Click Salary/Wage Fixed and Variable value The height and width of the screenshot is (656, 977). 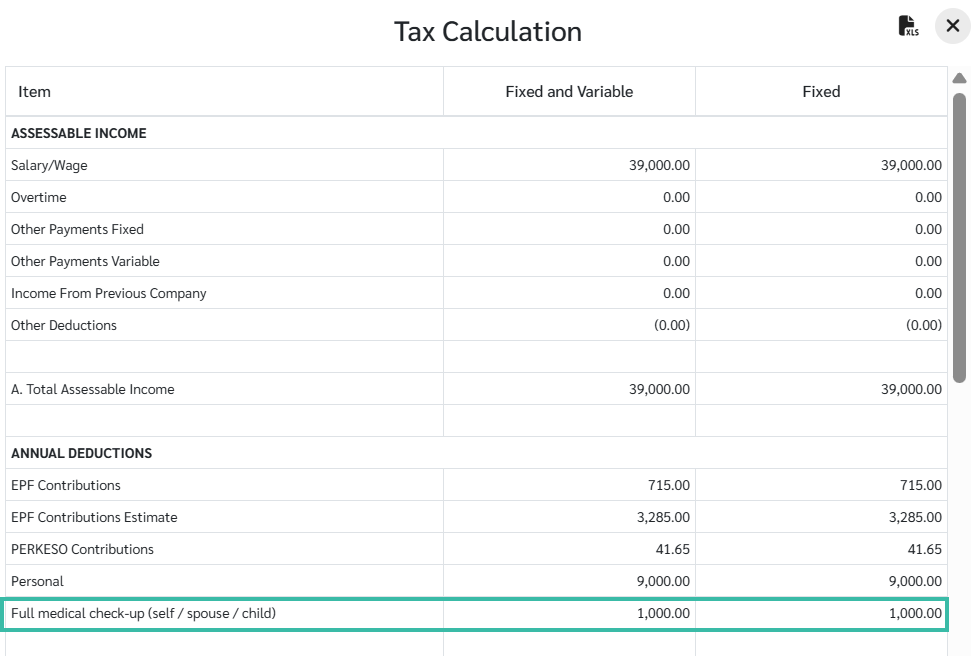point(659,165)
